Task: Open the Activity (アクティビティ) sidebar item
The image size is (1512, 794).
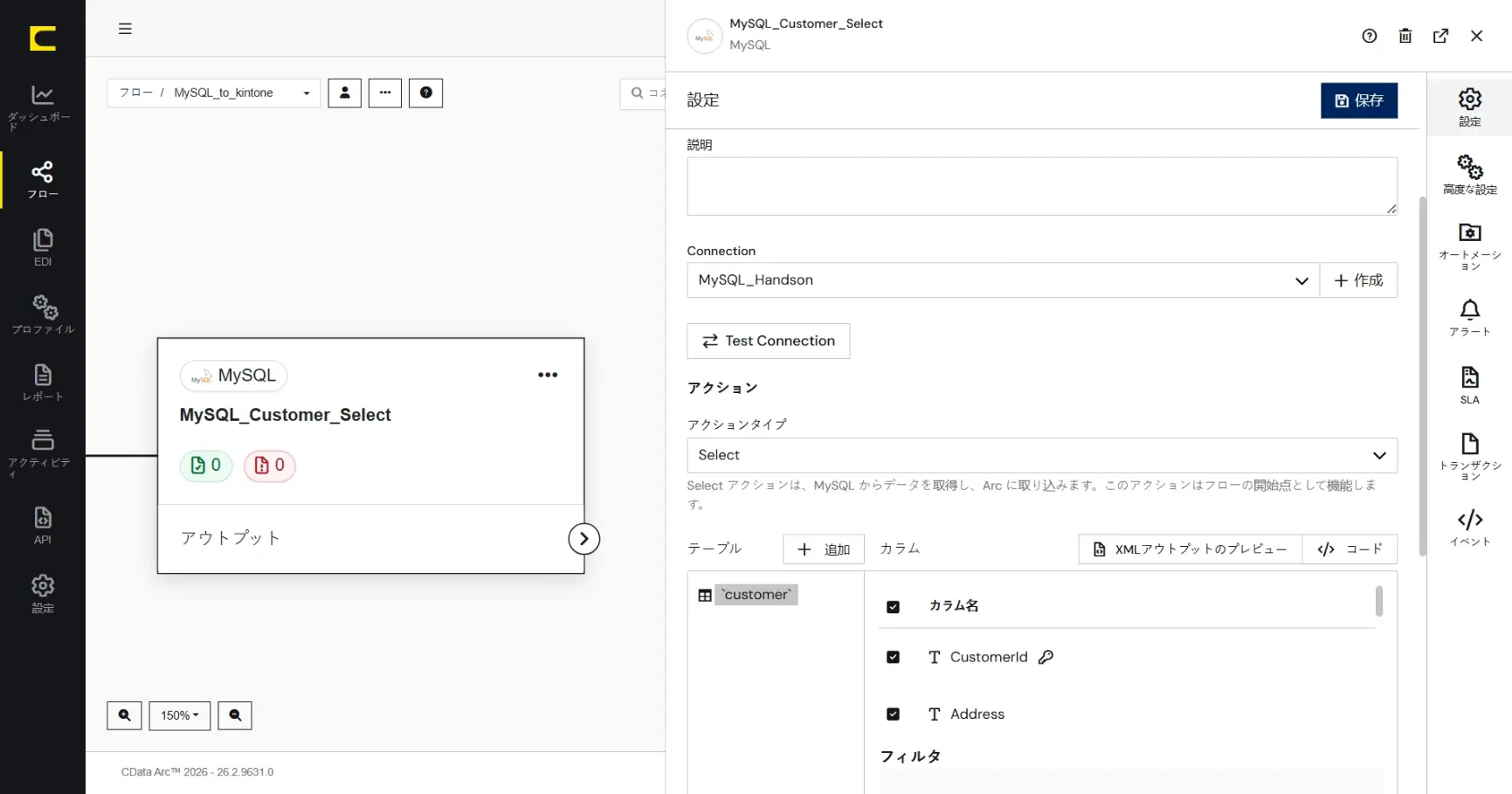Action: (42, 452)
